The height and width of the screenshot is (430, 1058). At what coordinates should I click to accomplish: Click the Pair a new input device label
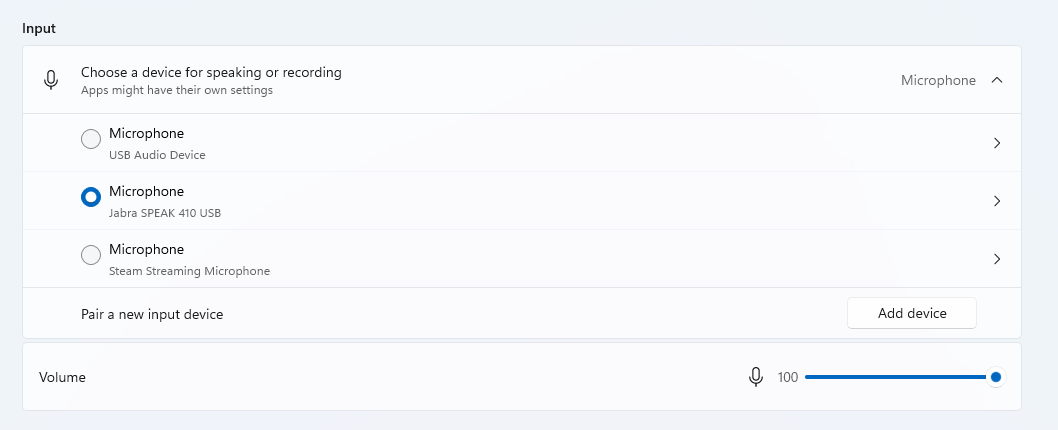click(x=152, y=314)
